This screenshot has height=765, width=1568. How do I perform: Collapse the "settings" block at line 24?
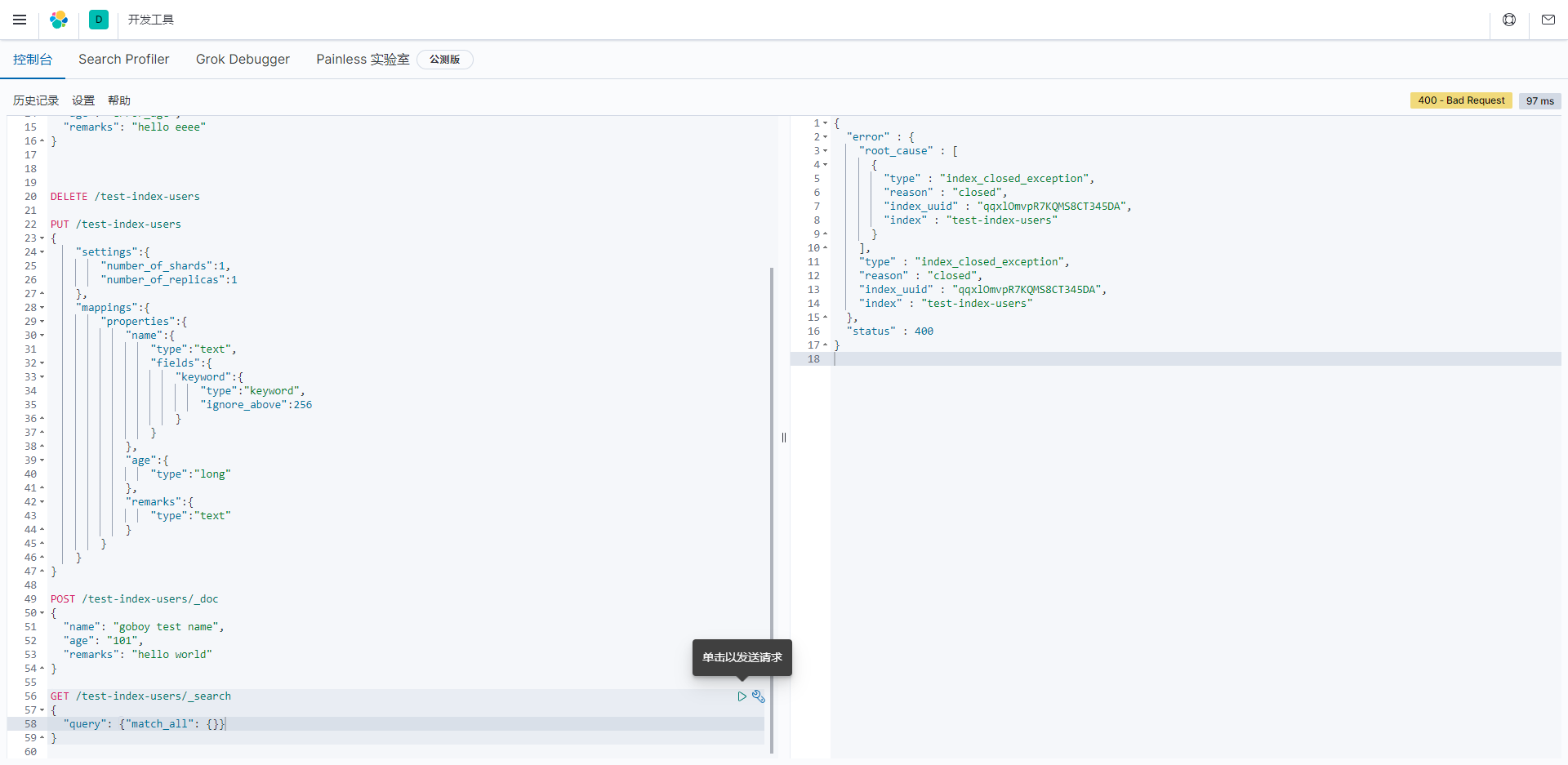(42, 252)
